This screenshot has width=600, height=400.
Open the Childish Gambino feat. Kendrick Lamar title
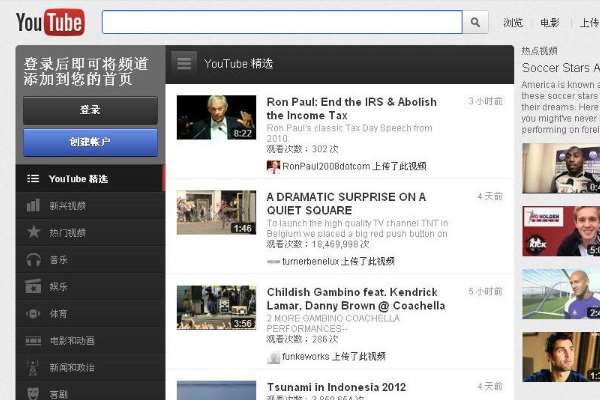356,299
